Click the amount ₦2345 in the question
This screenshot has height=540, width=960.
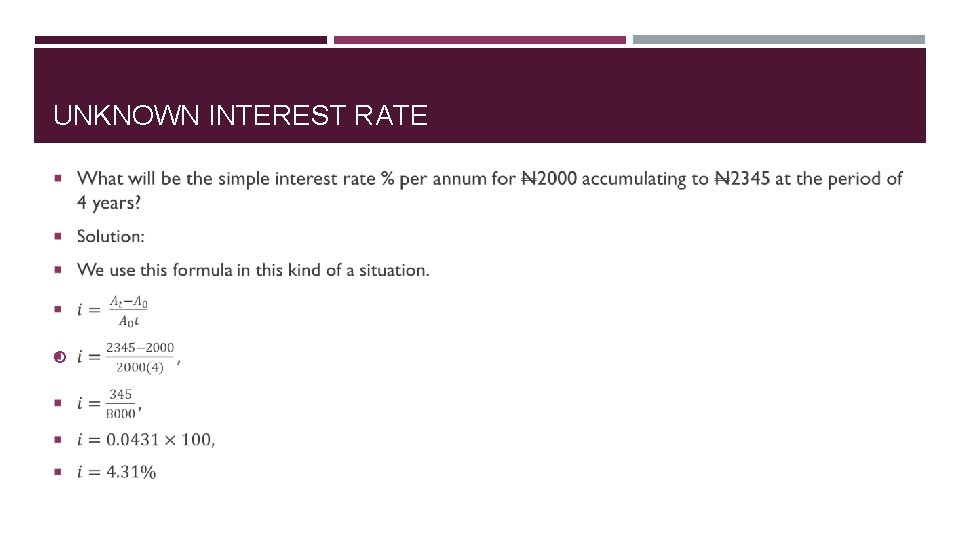(741, 179)
